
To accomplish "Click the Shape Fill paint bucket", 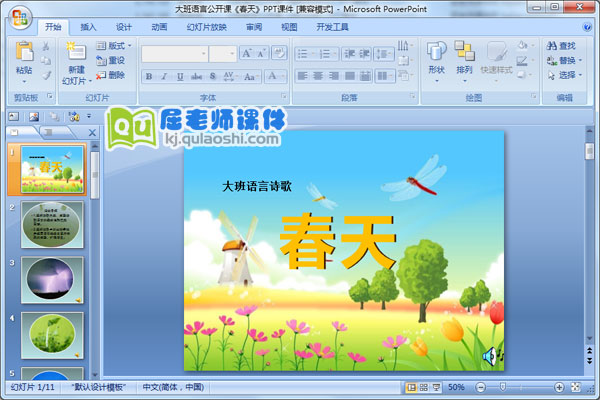I will [x=524, y=46].
